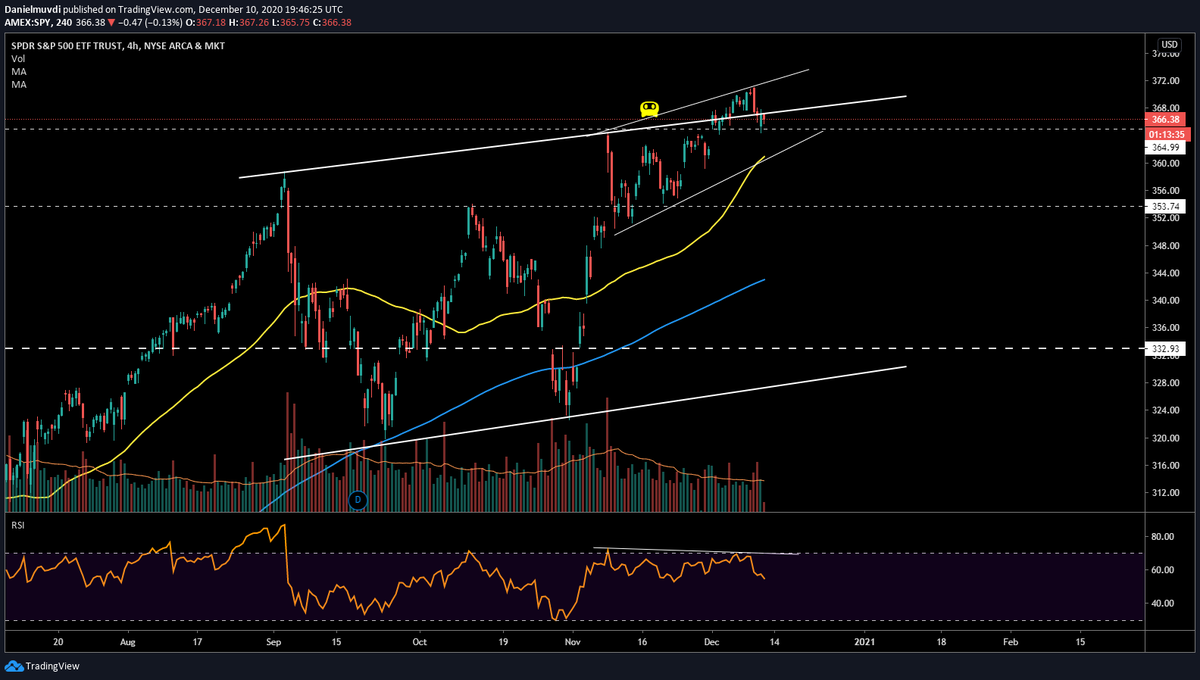This screenshot has height=680, width=1200.
Task: Click the 312.00 price axis value
Action: [1166, 493]
